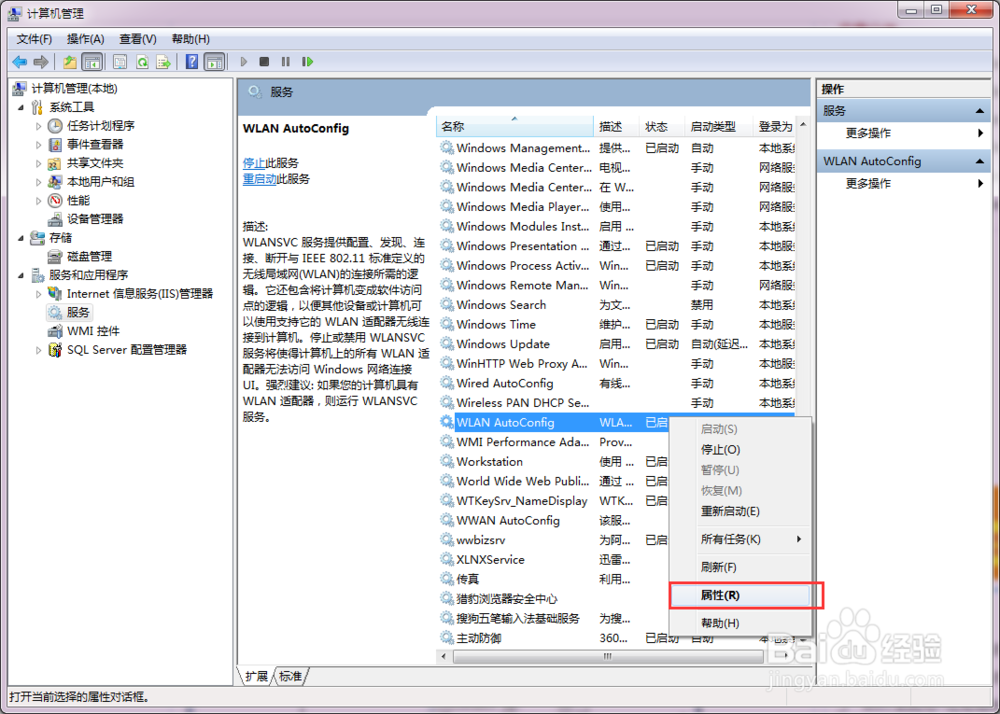Choose 重新启动(E) in the context menu

click(x=740, y=511)
